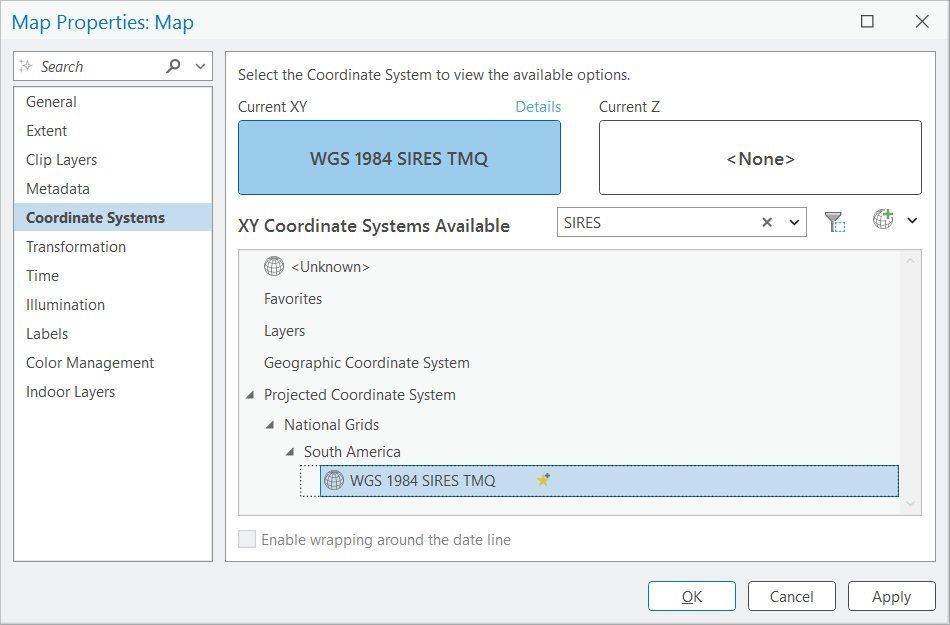The width and height of the screenshot is (950, 625).
Task: Collapse the Projected Coordinate System node
Action: [250, 394]
